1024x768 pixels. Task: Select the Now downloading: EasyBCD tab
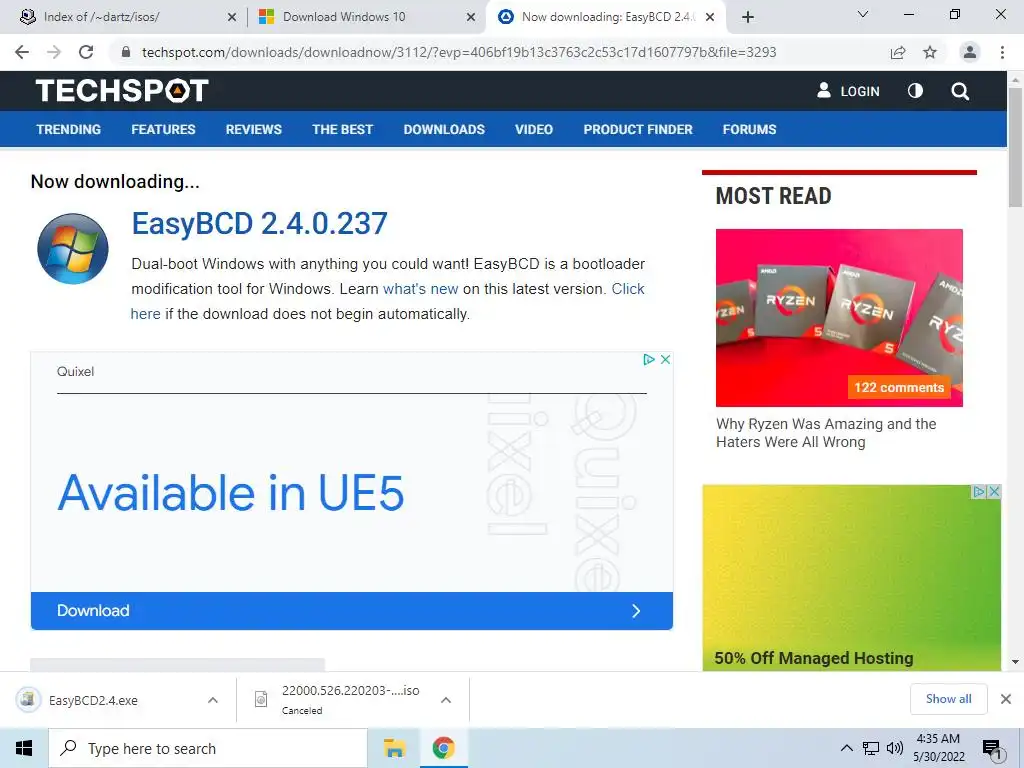607,17
